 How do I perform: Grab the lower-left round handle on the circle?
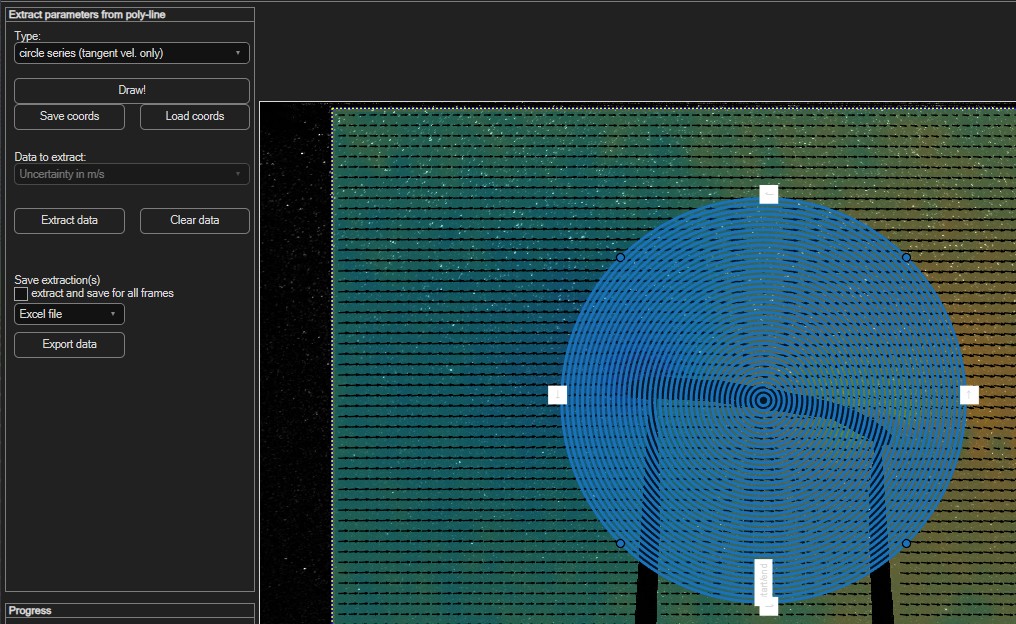(620, 544)
